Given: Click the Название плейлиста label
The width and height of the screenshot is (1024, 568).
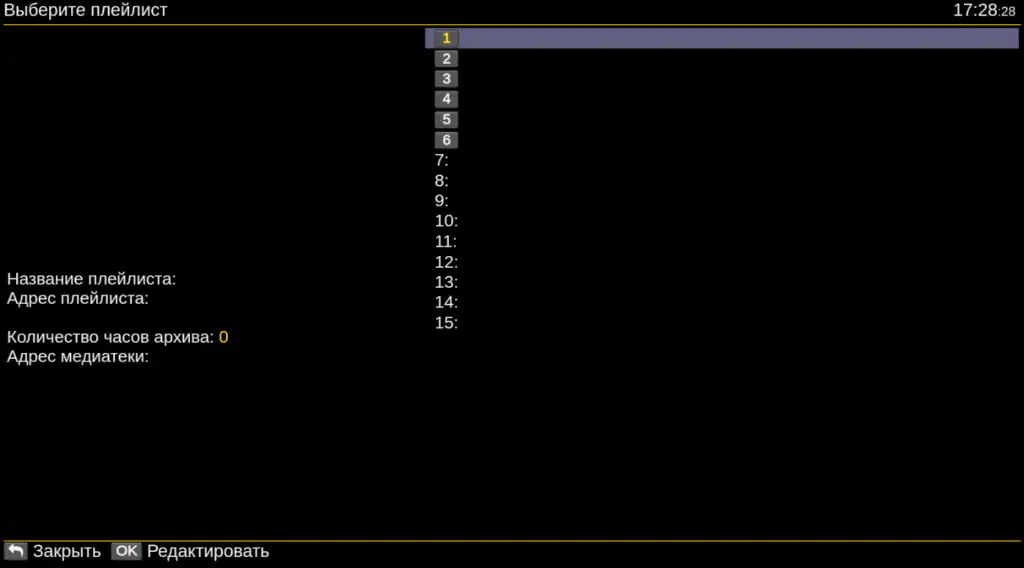Looking at the screenshot, I should point(91,279).
